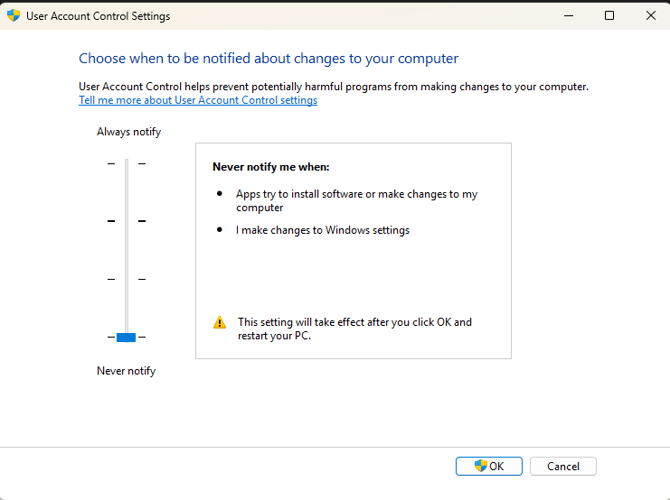Set the slider to the third tick from the top
The width and height of the screenshot is (670, 500).
tap(126, 279)
